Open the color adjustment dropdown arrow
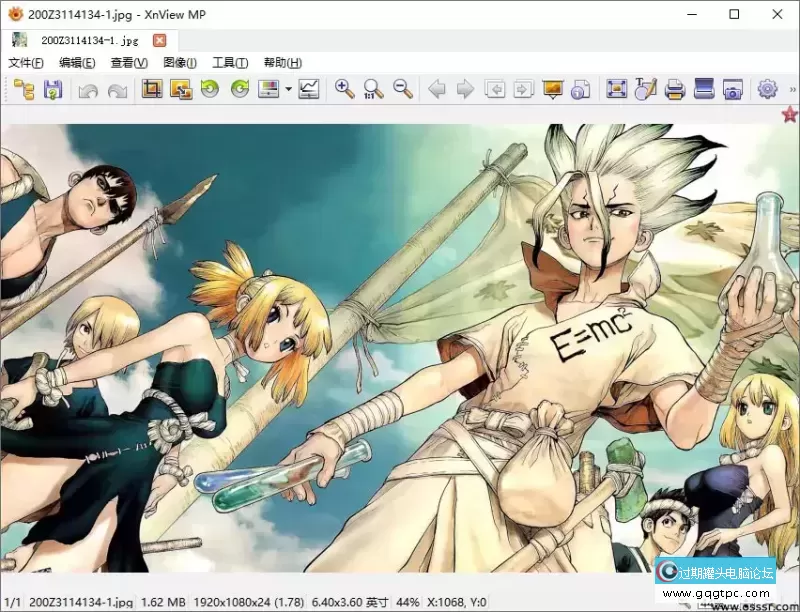Screen dimensions: 800x612 coord(287,89)
